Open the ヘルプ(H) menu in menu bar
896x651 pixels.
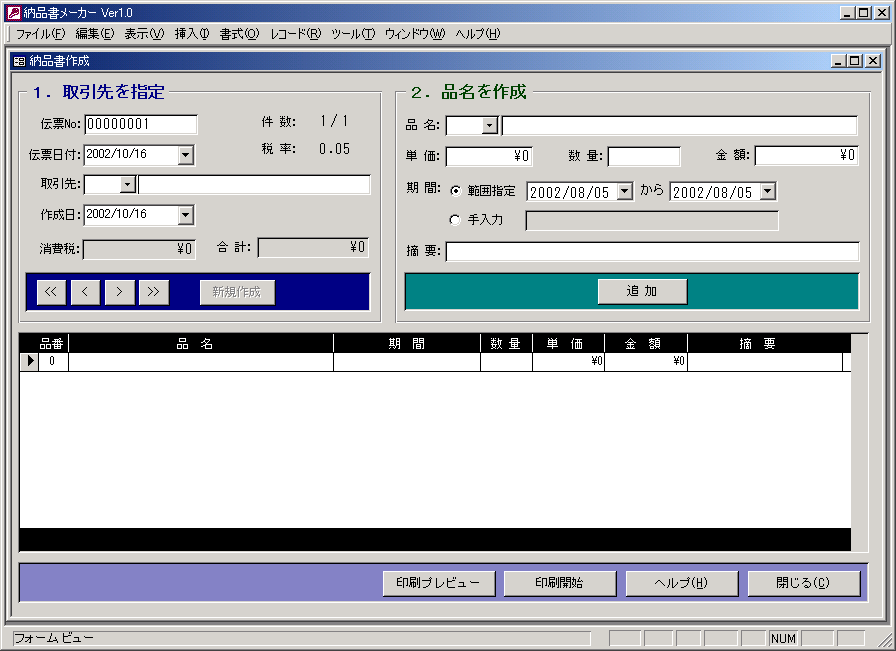[478, 34]
